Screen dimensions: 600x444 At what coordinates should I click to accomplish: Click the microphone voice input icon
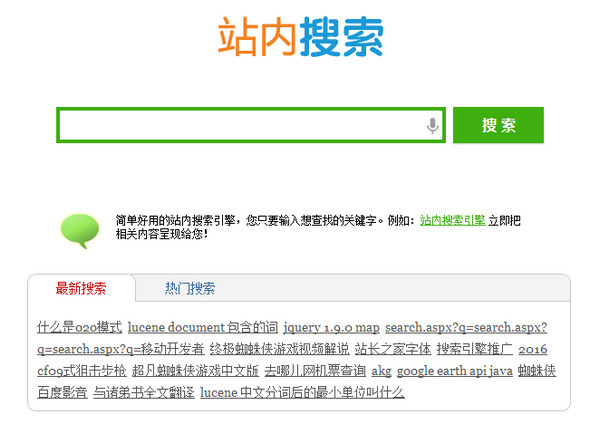(432, 126)
